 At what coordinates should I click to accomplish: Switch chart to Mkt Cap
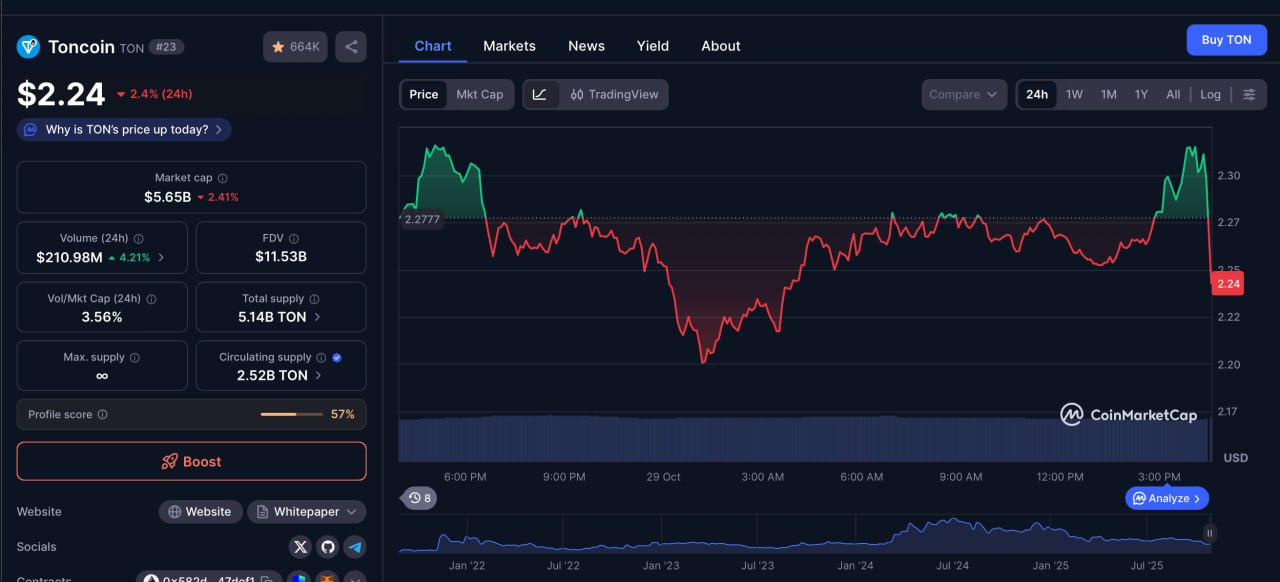coord(480,95)
